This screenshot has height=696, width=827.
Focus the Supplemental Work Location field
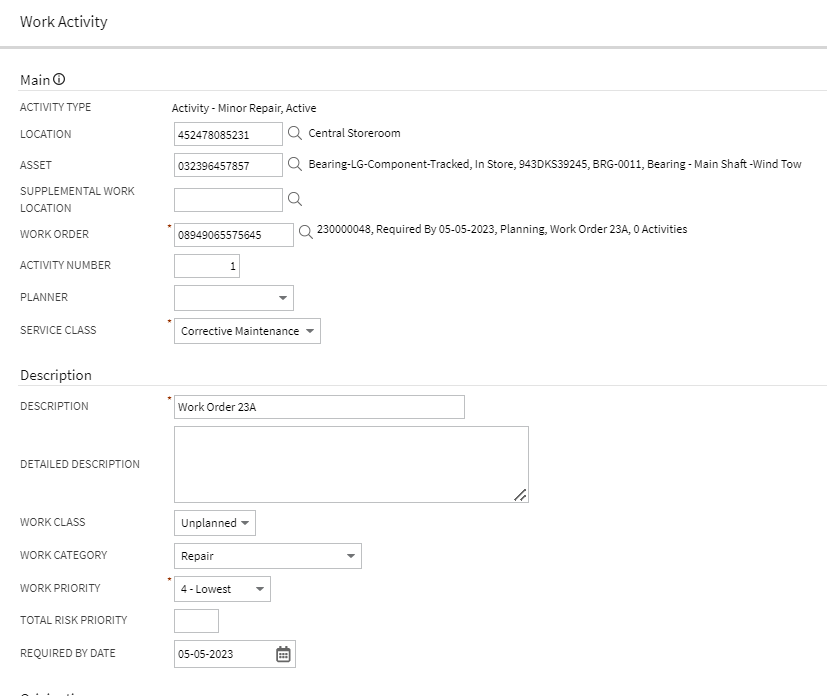pyautogui.click(x=228, y=200)
